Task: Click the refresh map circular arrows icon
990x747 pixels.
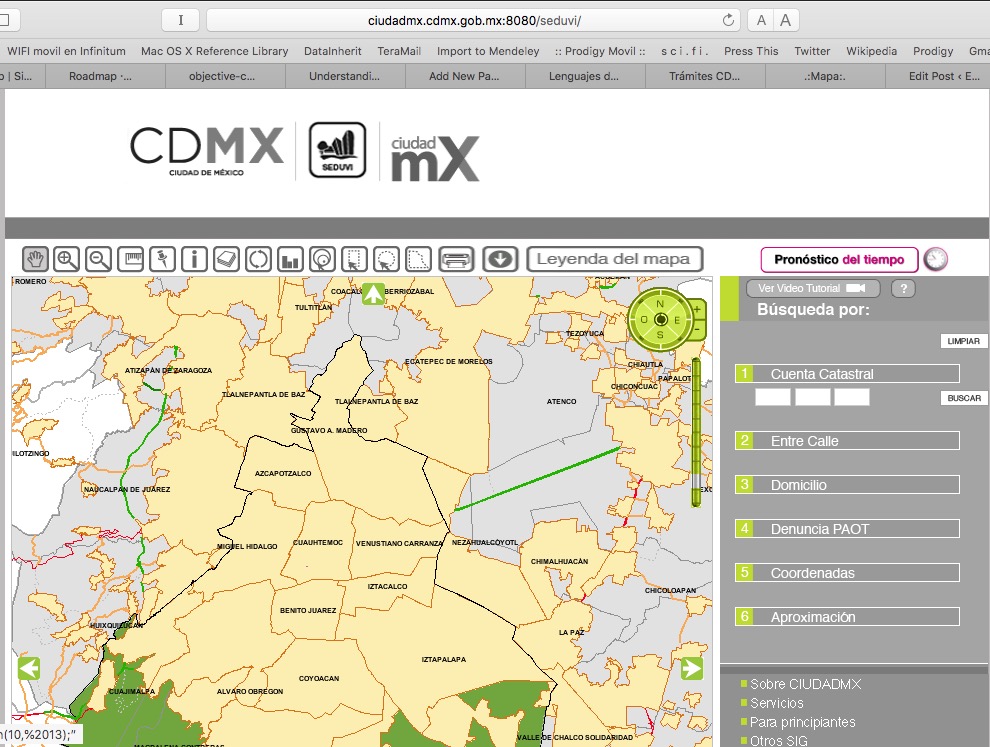Action: 258,259
